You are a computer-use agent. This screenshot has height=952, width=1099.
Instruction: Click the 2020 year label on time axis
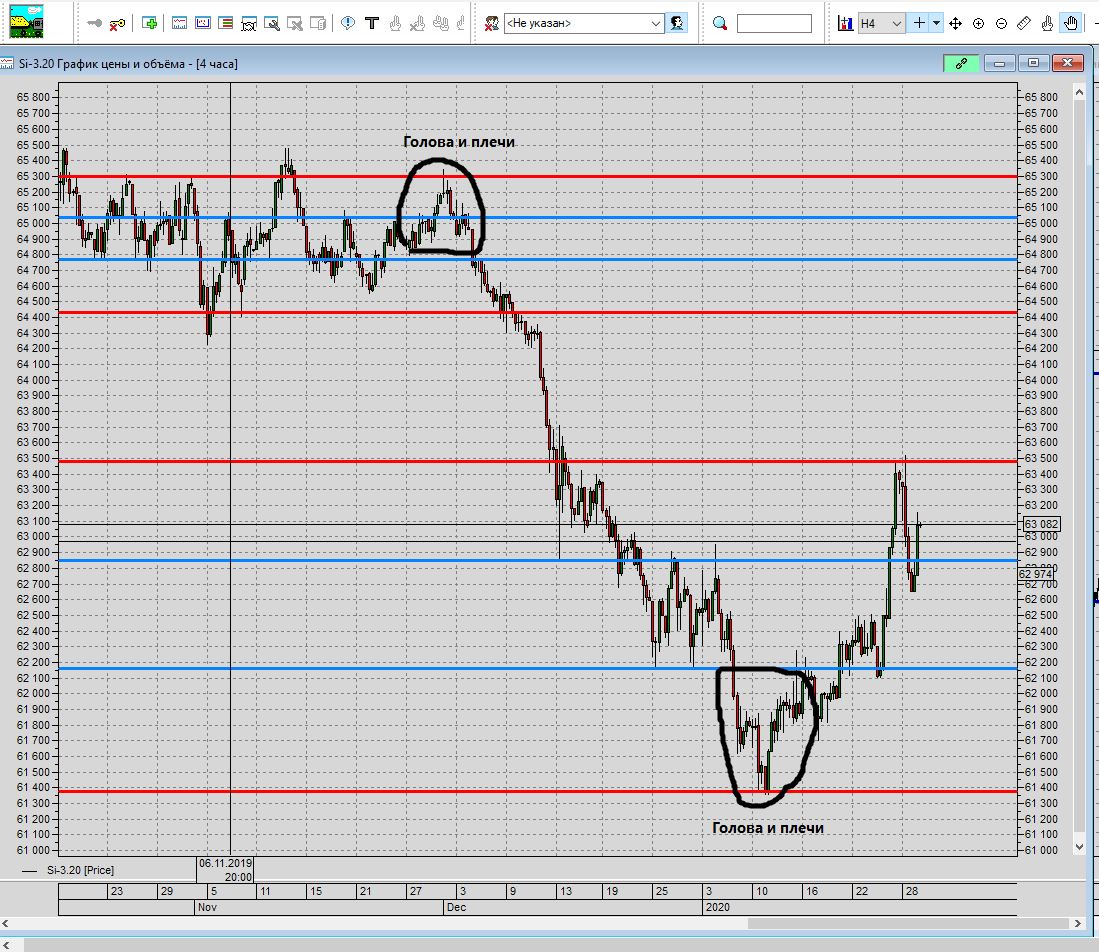point(718,907)
